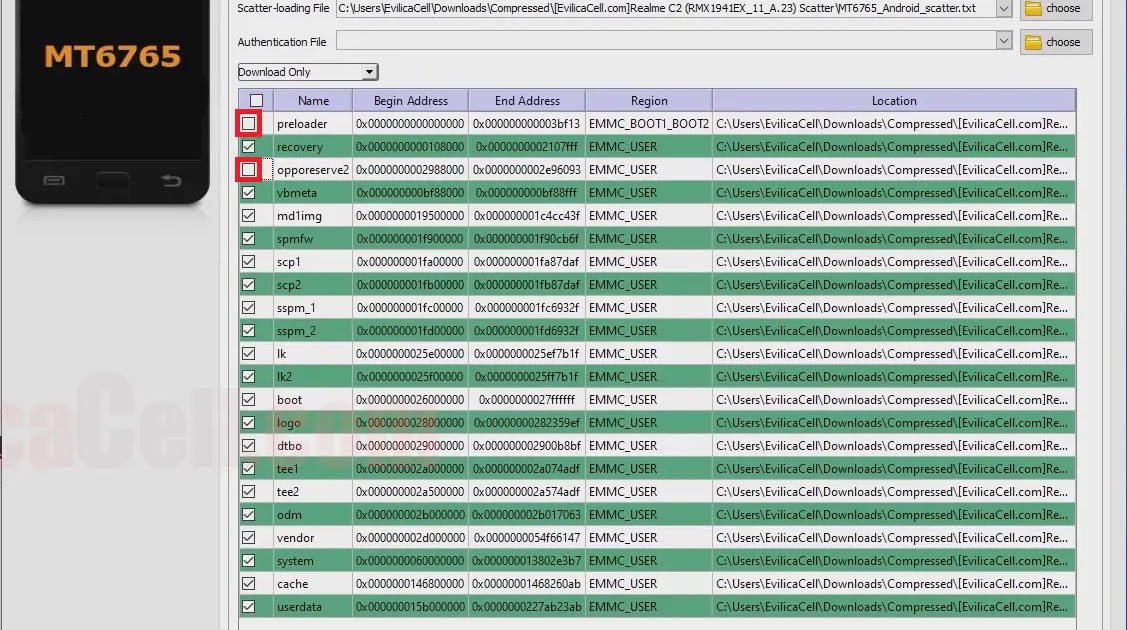The image size is (1127, 630).
Task: Click the Name column header
Action: (313, 100)
